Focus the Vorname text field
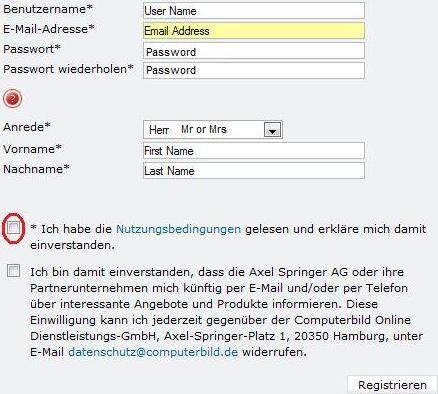 click(254, 151)
